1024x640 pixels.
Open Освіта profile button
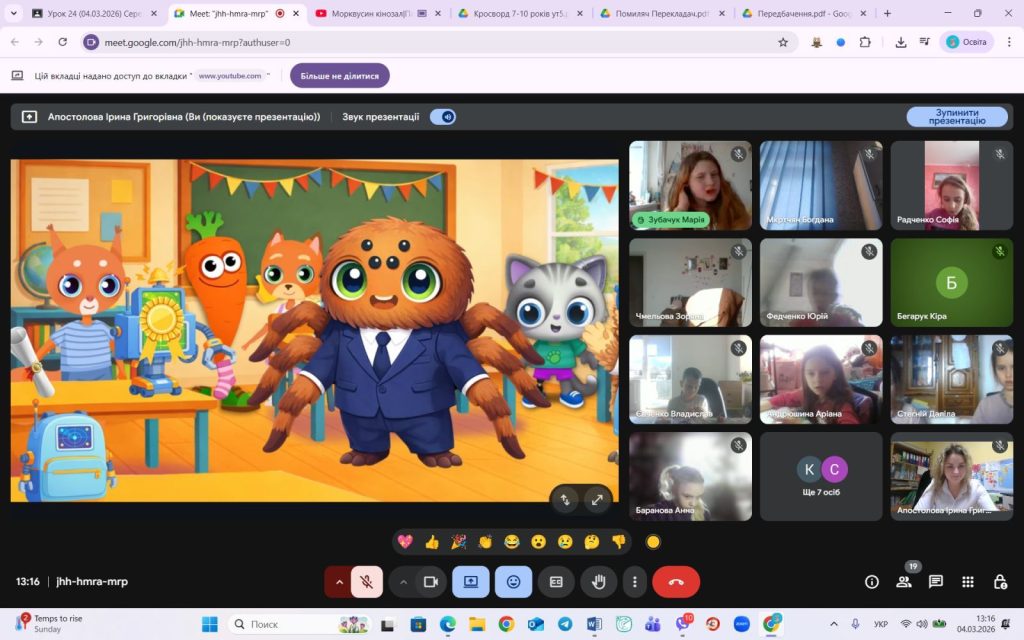click(x=967, y=42)
